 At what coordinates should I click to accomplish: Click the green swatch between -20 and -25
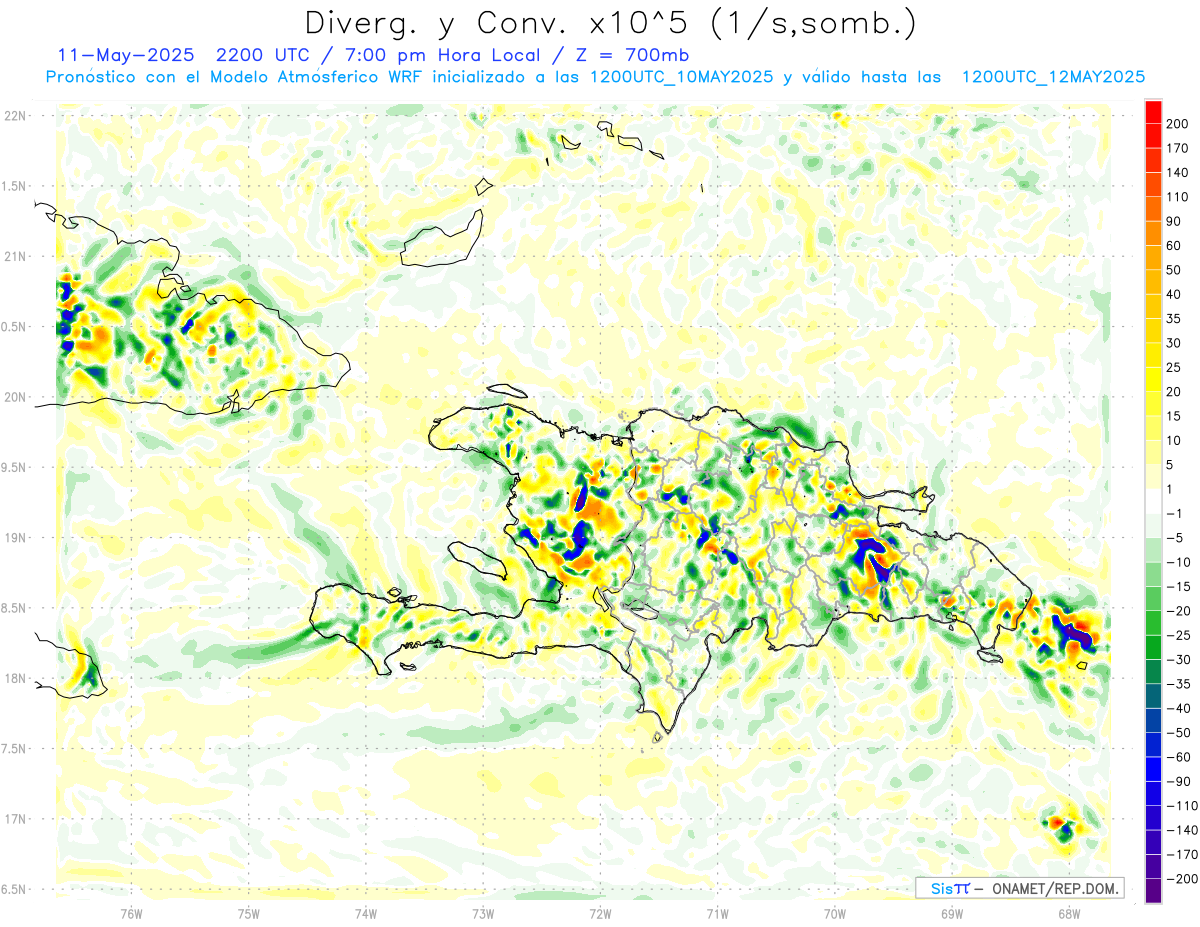1153,623
